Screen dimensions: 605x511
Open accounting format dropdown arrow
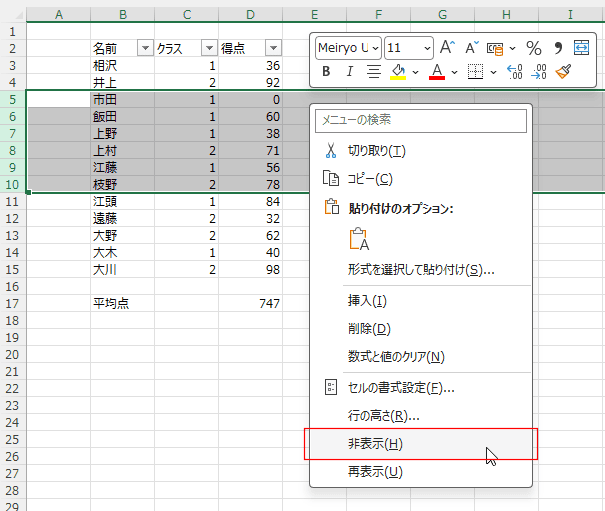pos(512,49)
